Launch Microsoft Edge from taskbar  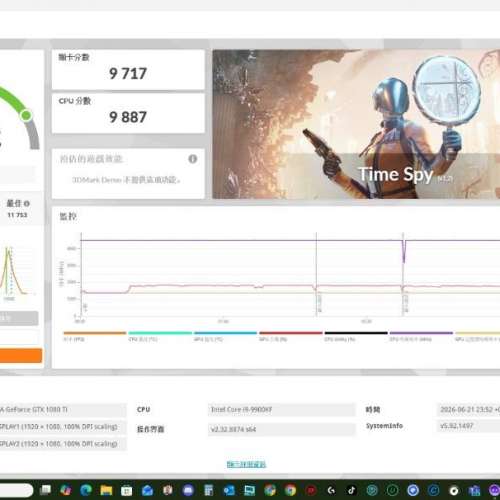tap(86, 490)
